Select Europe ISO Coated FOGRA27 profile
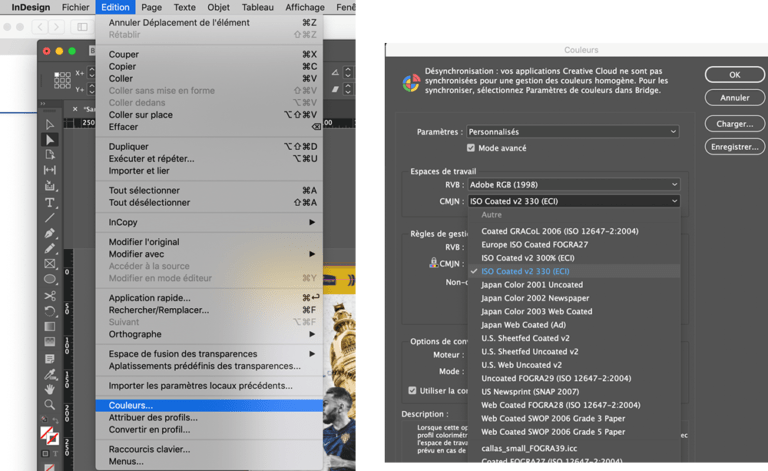768x471 pixels. coord(574,244)
